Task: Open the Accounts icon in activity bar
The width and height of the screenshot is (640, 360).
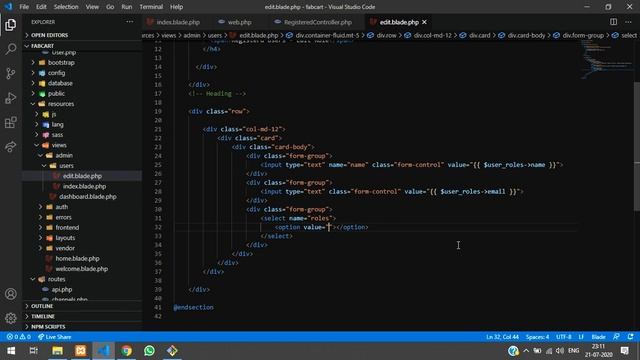Action: 11,294
